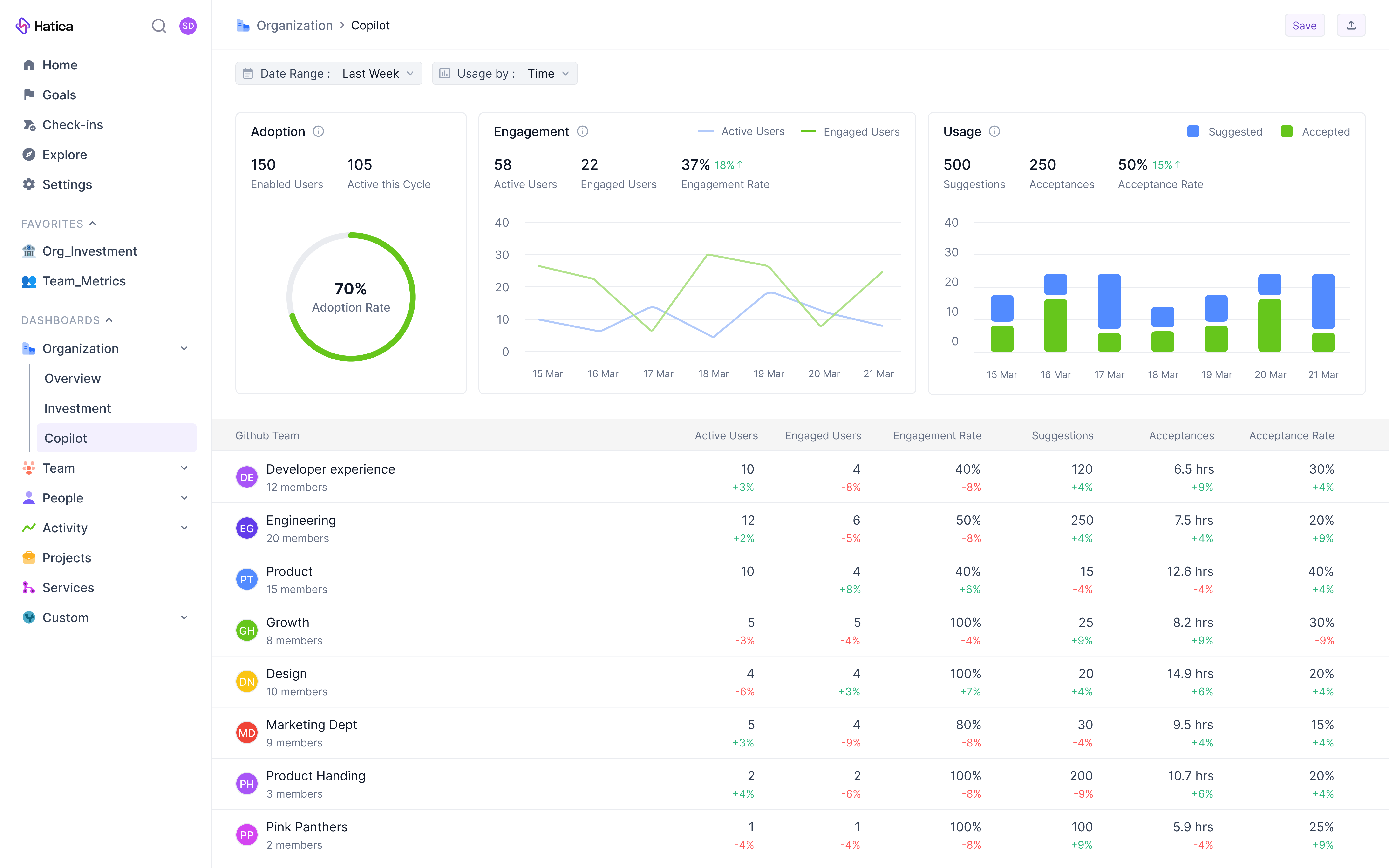The width and height of the screenshot is (1389, 868).
Task: Click the EG Engineering team avatar
Action: tap(247, 528)
